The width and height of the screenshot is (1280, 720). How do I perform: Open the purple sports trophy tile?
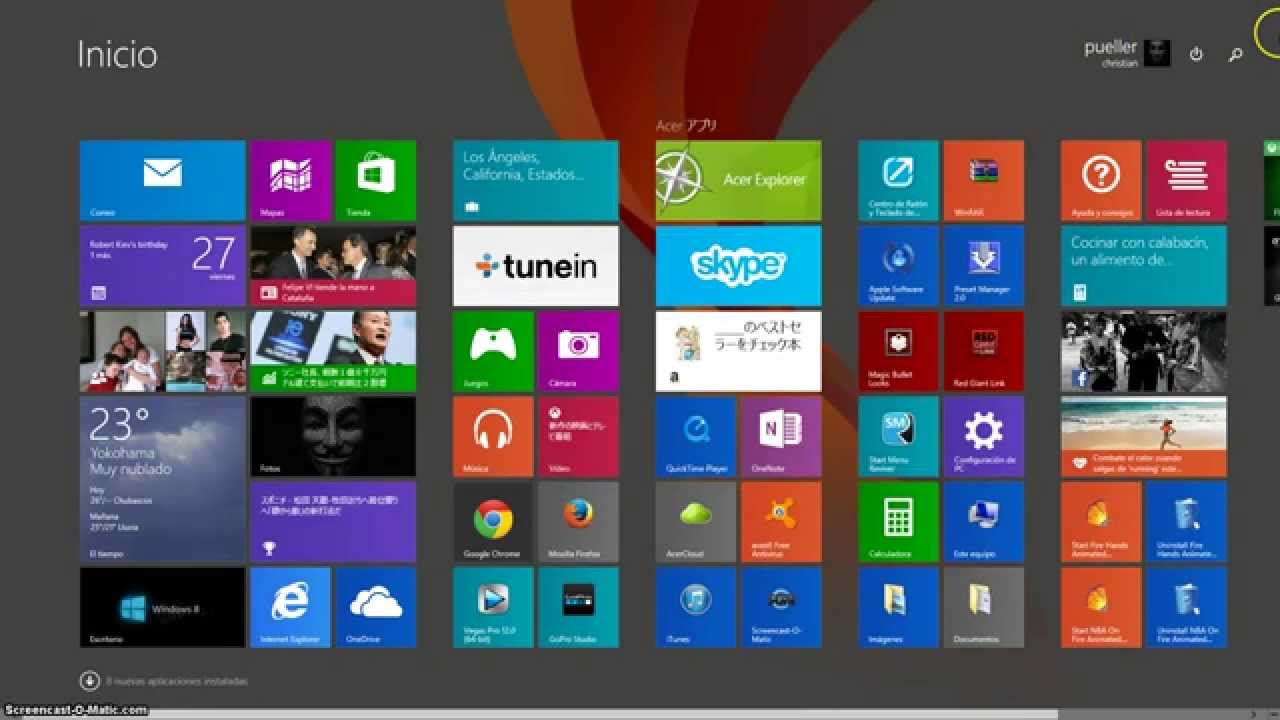point(333,522)
